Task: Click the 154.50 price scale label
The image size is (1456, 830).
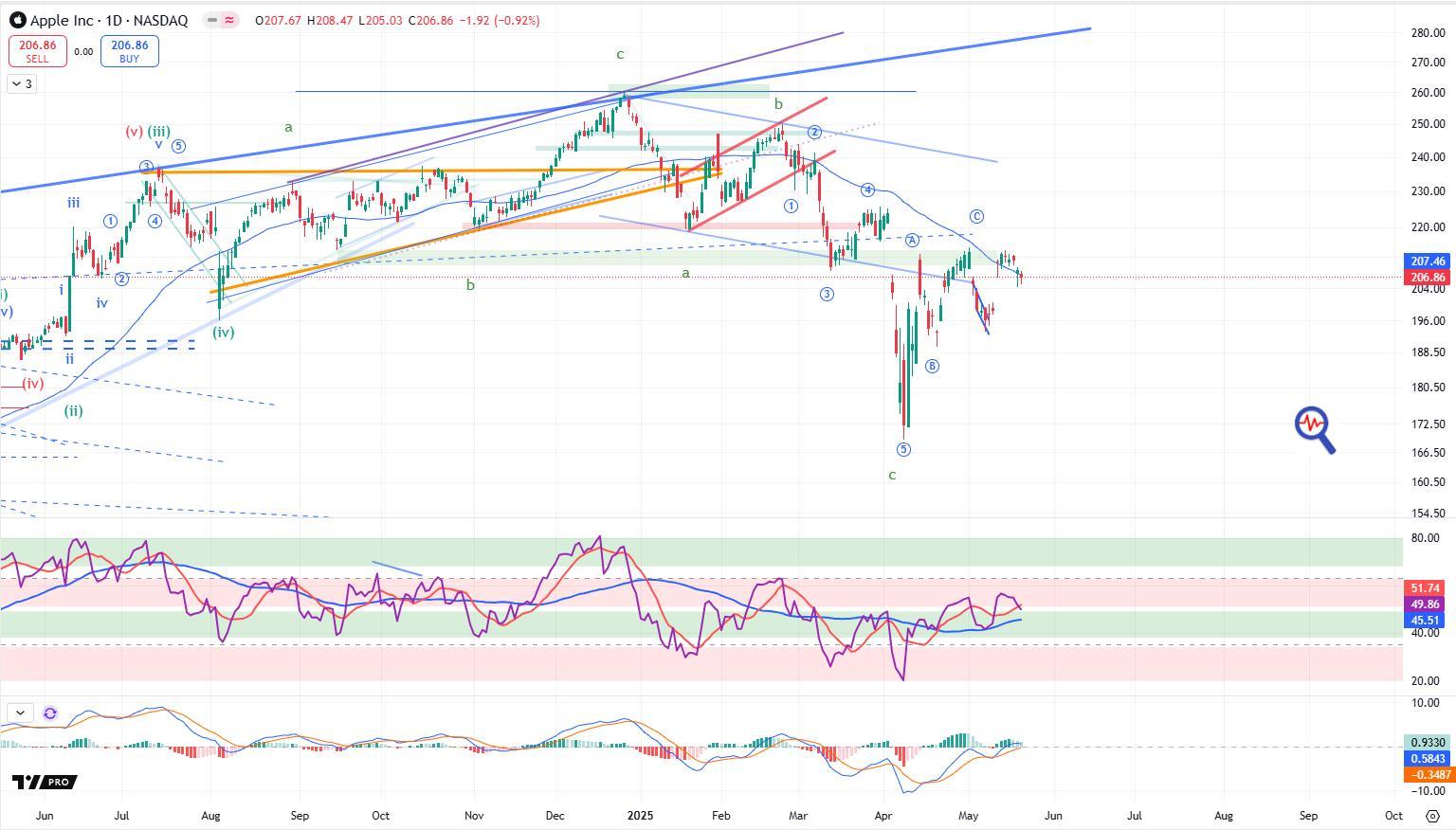Action: pyautogui.click(x=1428, y=514)
